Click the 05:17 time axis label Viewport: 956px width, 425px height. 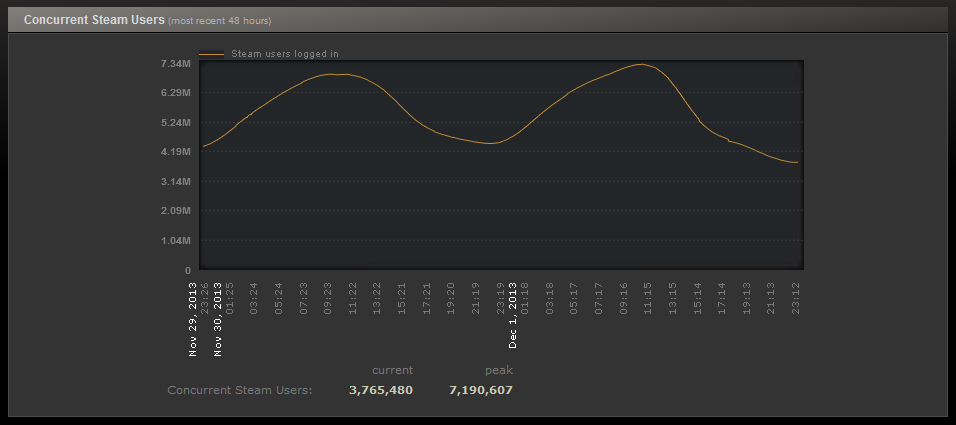pos(574,297)
